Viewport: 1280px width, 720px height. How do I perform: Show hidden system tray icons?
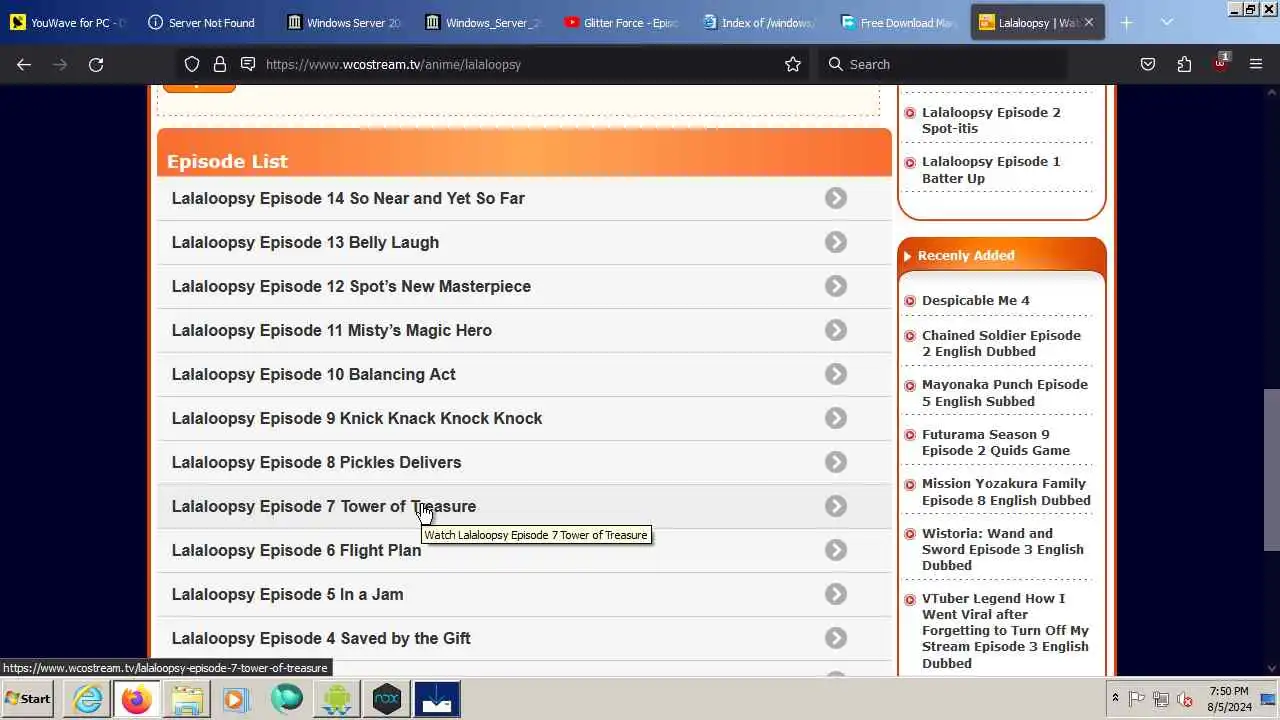tap(1115, 699)
